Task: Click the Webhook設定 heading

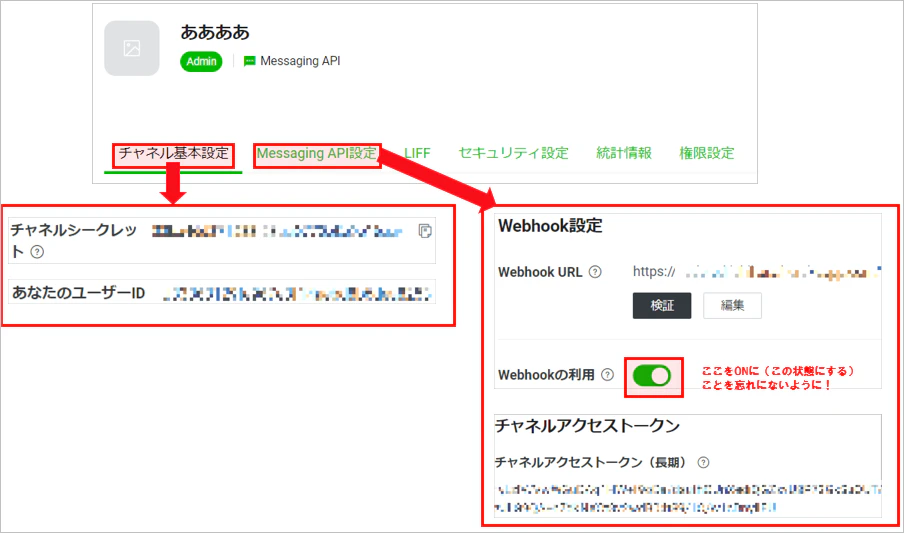Action: pyautogui.click(x=550, y=226)
